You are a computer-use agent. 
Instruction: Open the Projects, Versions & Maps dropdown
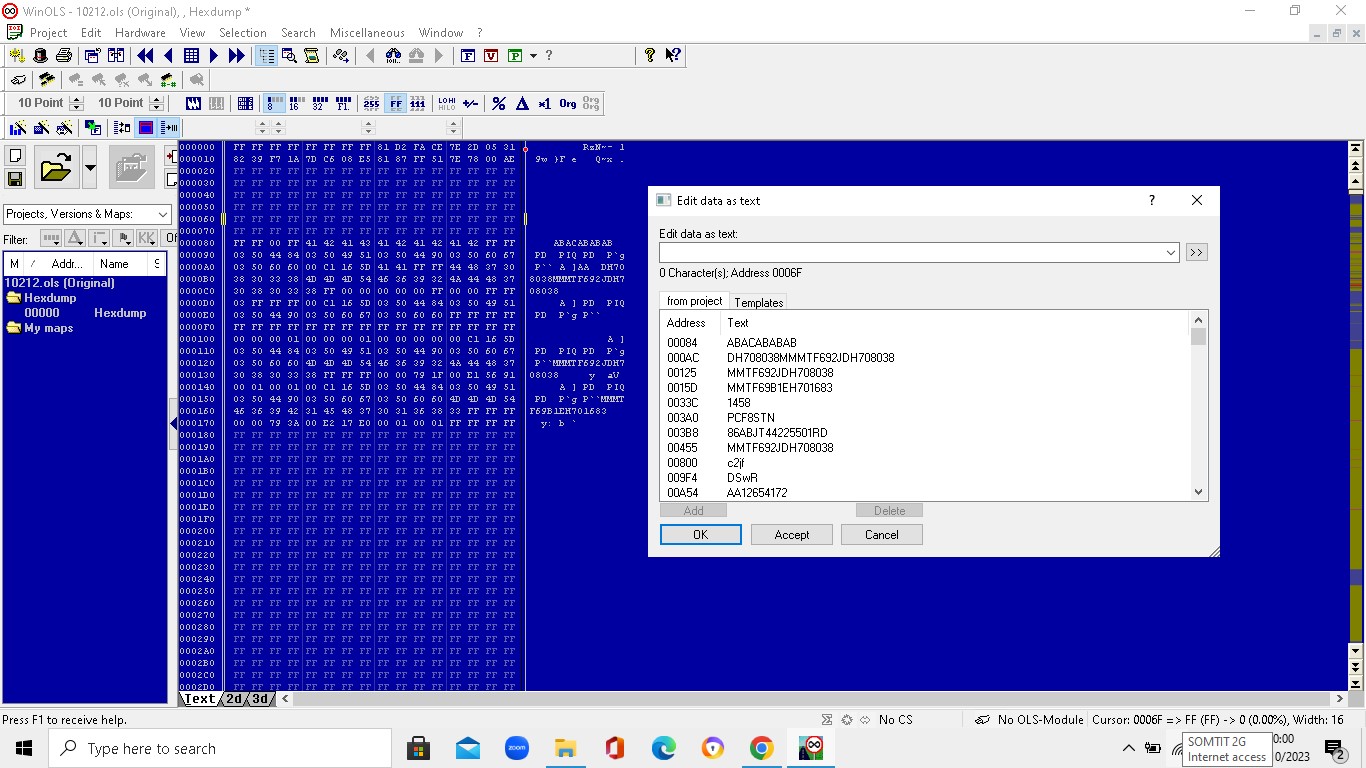(x=162, y=214)
